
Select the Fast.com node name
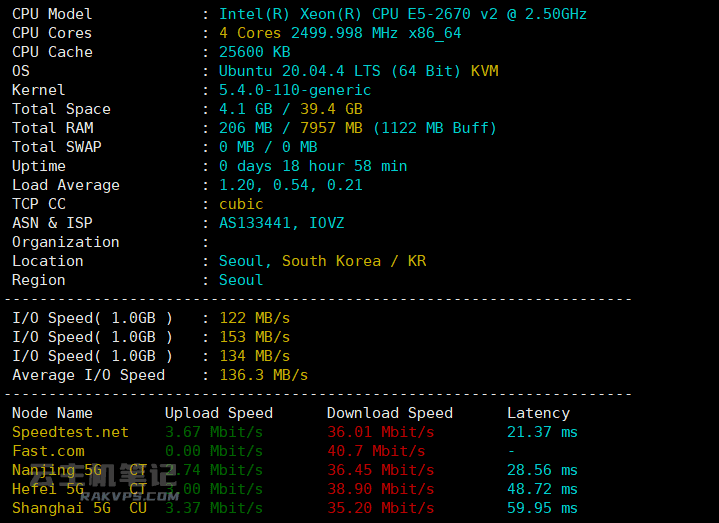48,451
